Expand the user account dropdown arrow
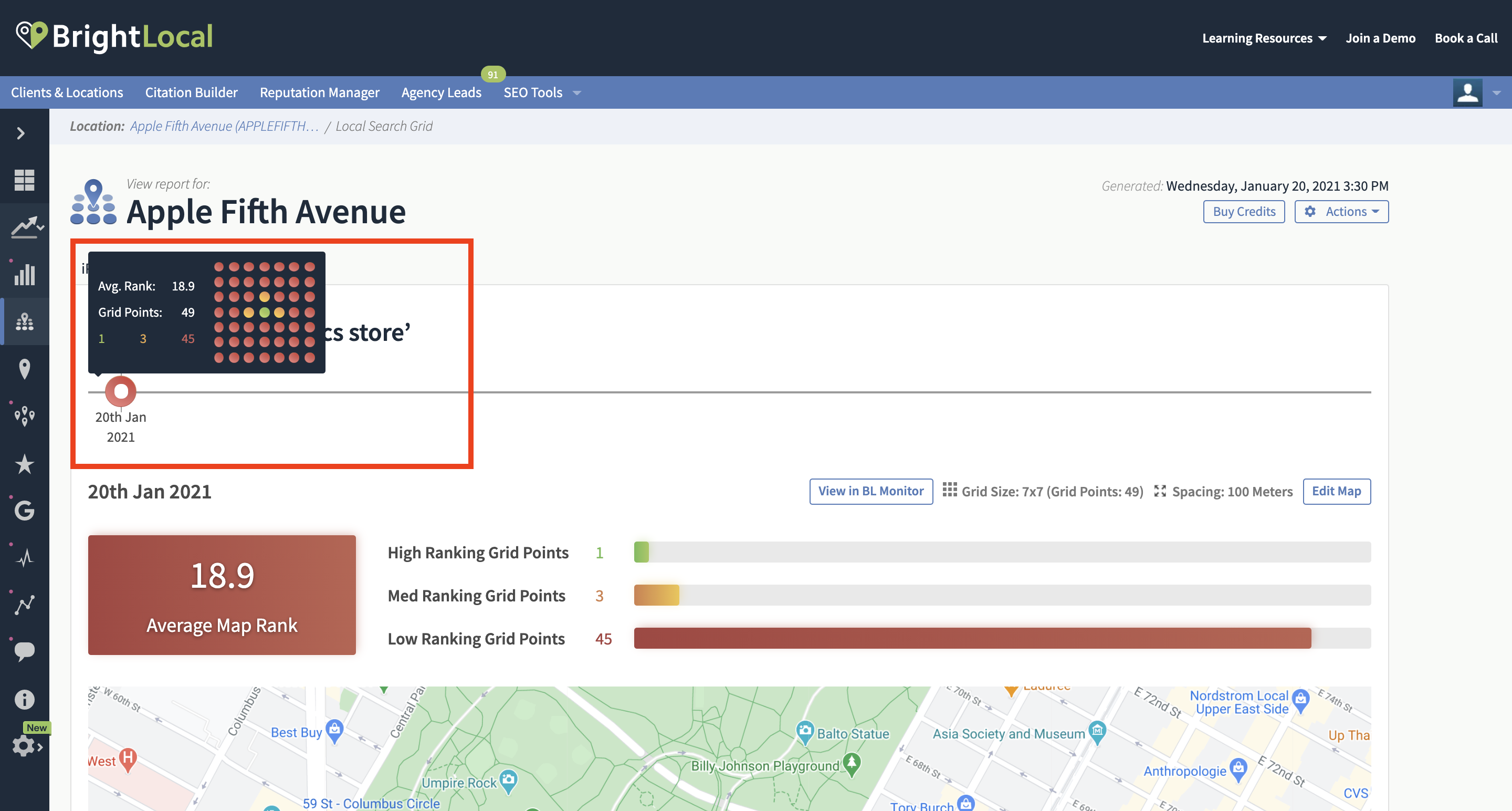 tap(1496, 93)
